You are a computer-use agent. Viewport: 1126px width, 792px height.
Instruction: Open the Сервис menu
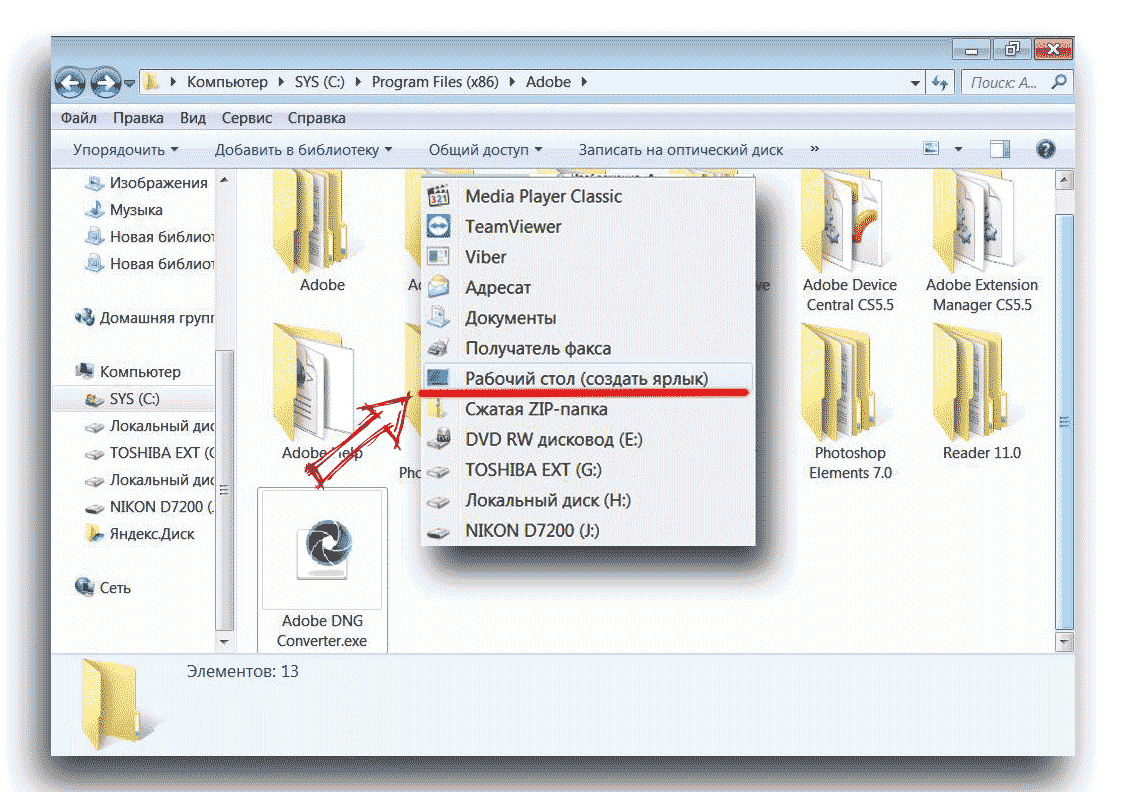pyautogui.click(x=247, y=118)
